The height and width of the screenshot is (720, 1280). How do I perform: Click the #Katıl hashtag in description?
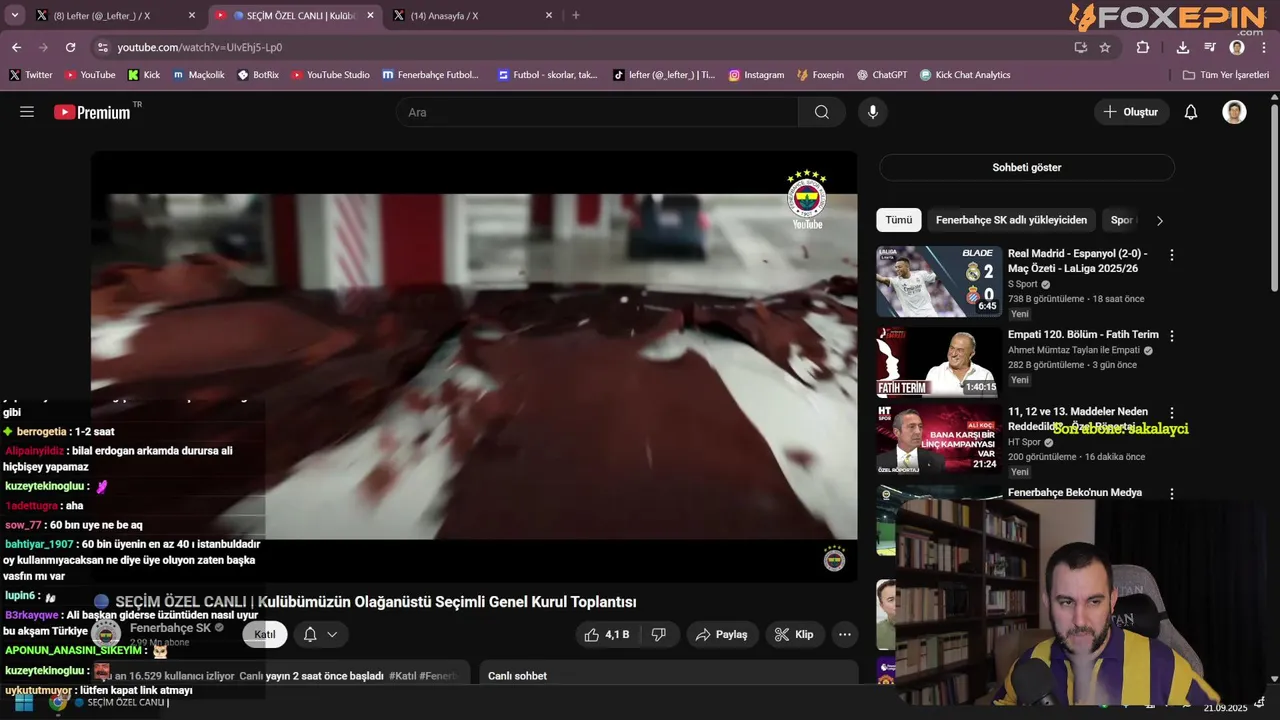tap(402, 676)
